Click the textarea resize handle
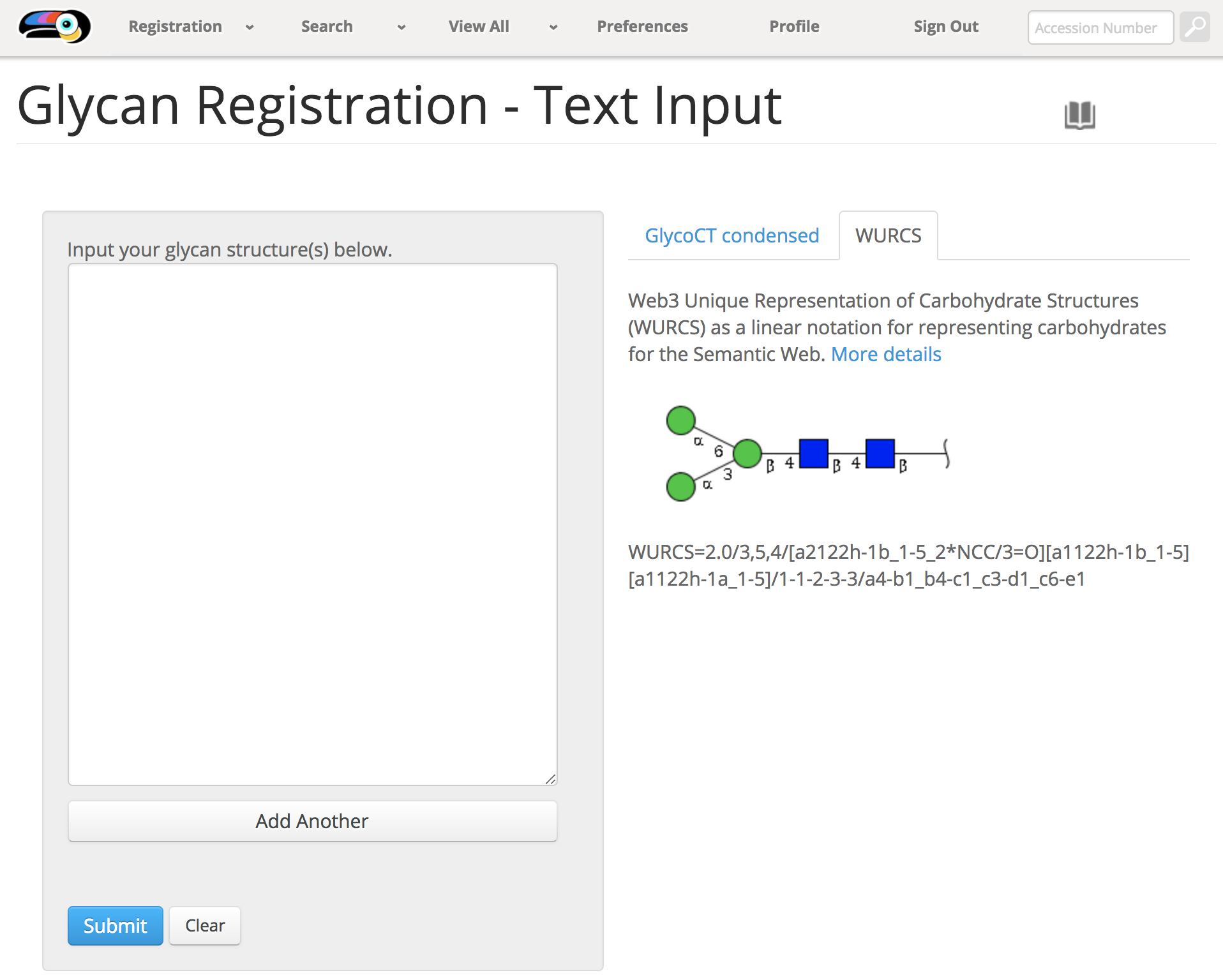Image resolution: width=1223 pixels, height=980 pixels. pos(551,779)
